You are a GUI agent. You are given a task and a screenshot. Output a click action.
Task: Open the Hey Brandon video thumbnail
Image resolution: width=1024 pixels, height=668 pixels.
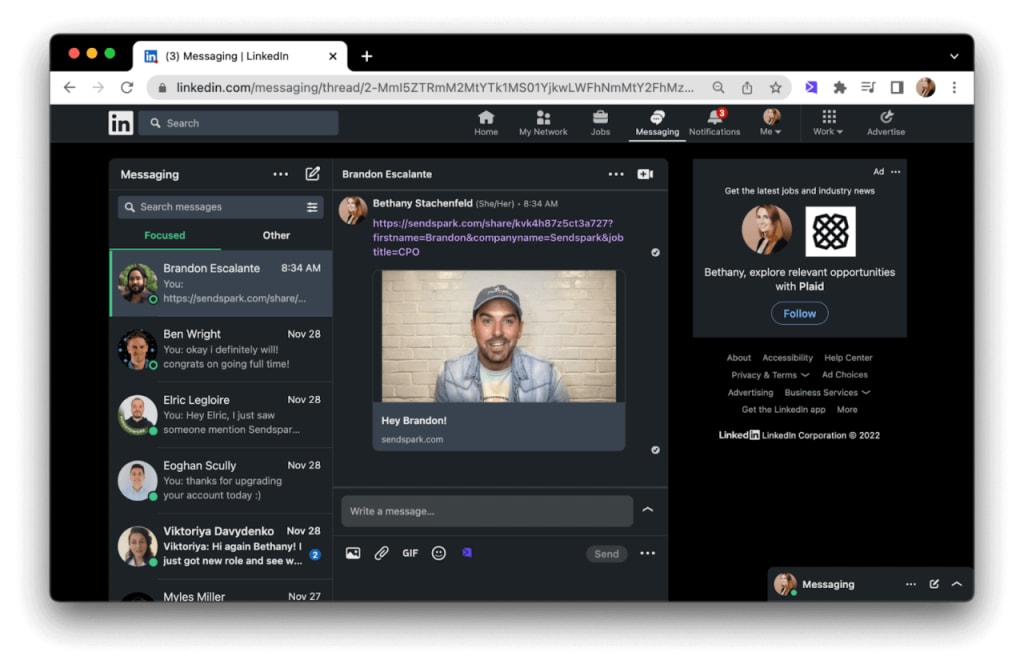click(499, 336)
